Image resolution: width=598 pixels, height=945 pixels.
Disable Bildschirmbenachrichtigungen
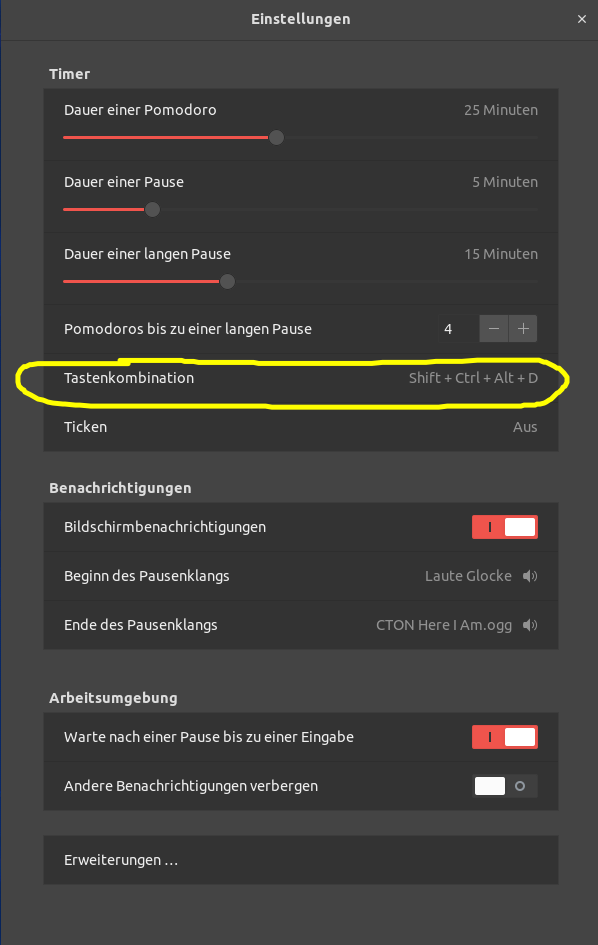coord(504,527)
